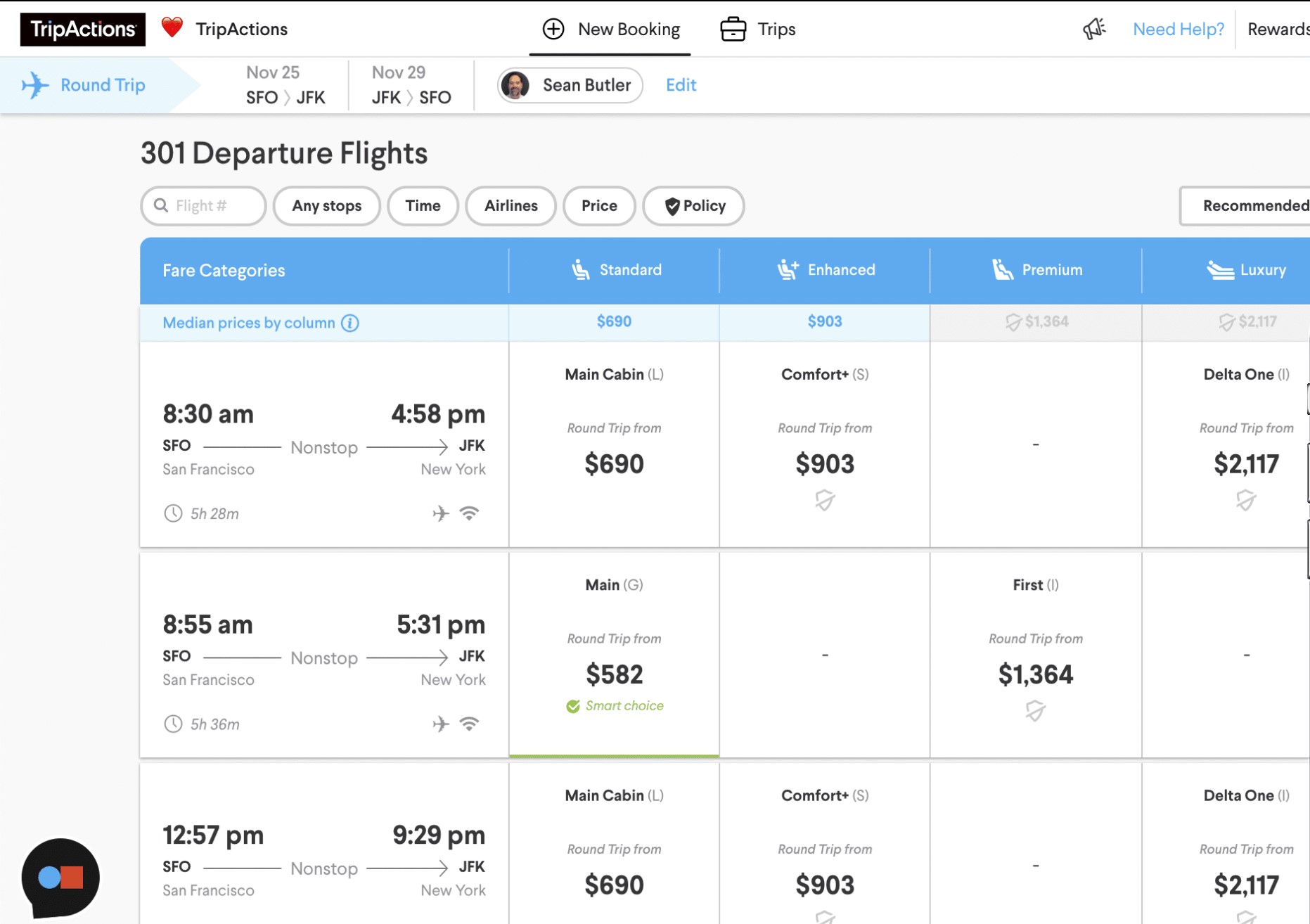The image size is (1310, 924).
Task: Select the New Booking tab
Action: point(611,30)
